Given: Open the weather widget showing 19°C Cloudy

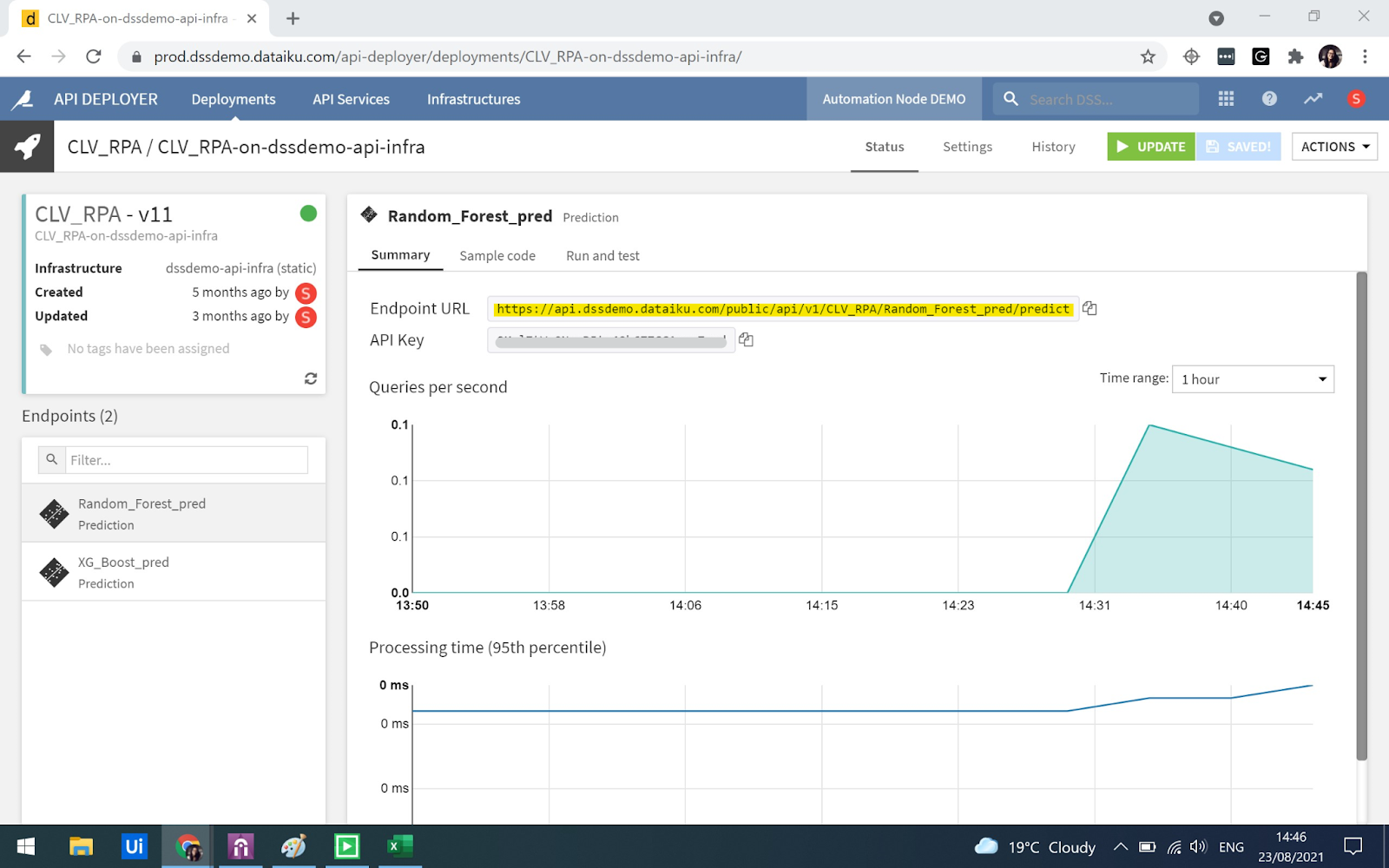Looking at the screenshot, I should (x=1035, y=847).
